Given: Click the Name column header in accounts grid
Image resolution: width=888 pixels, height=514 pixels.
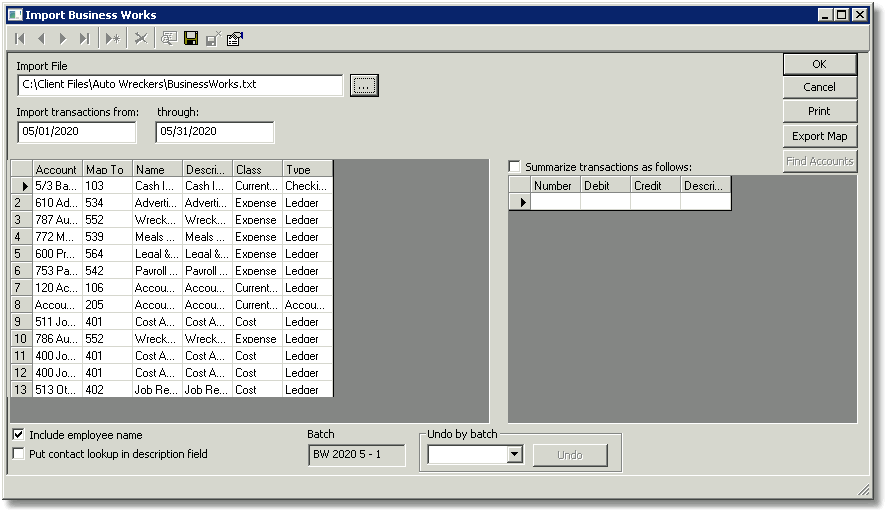Looking at the screenshot, I should tap(157, 169).
